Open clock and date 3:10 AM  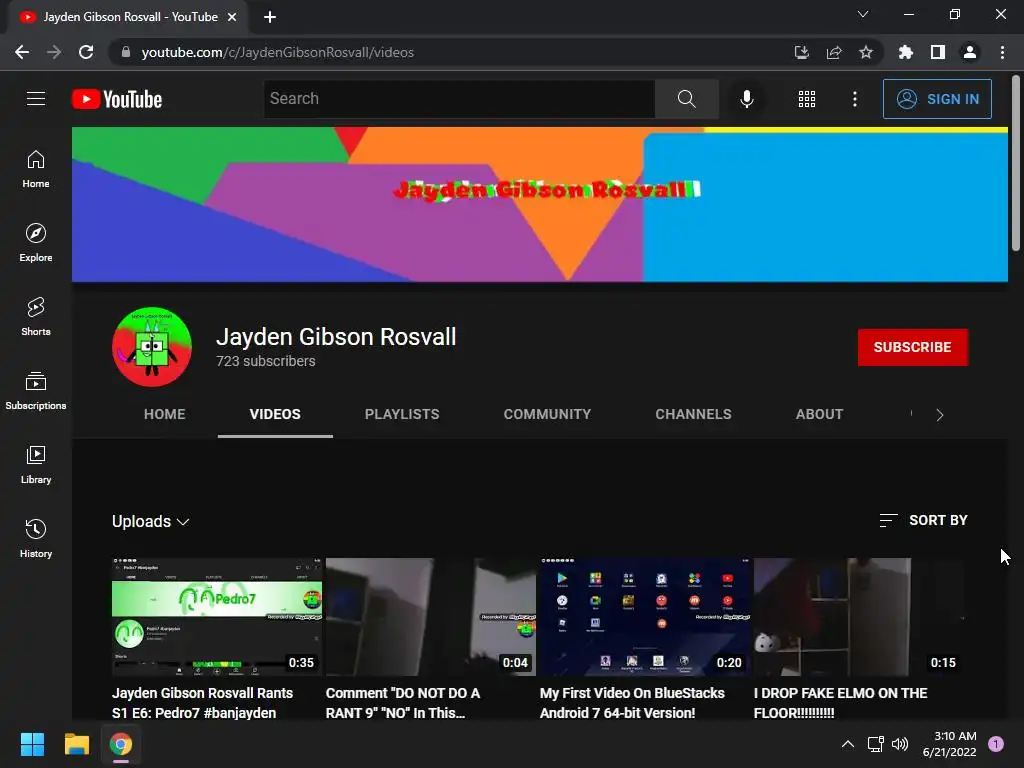coord(950,744)
